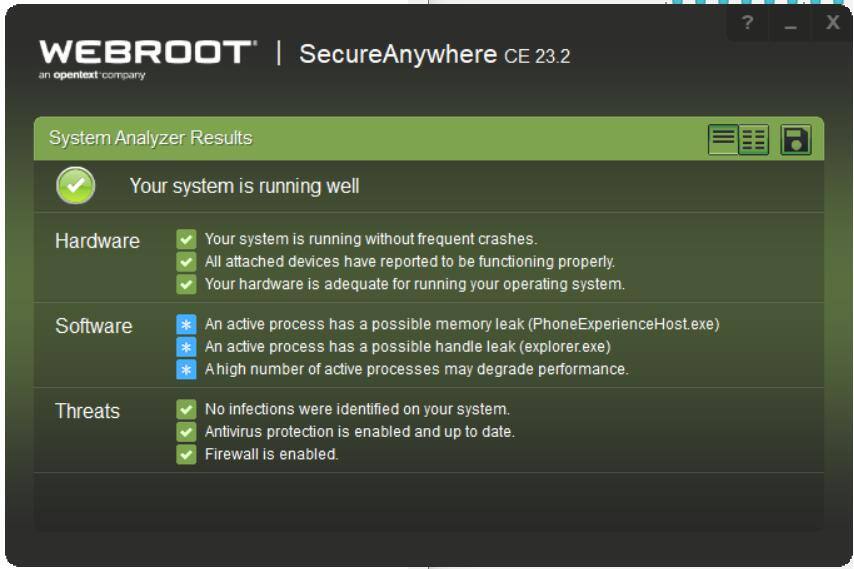Click the no infections green checkmark

tap(186, 409)
